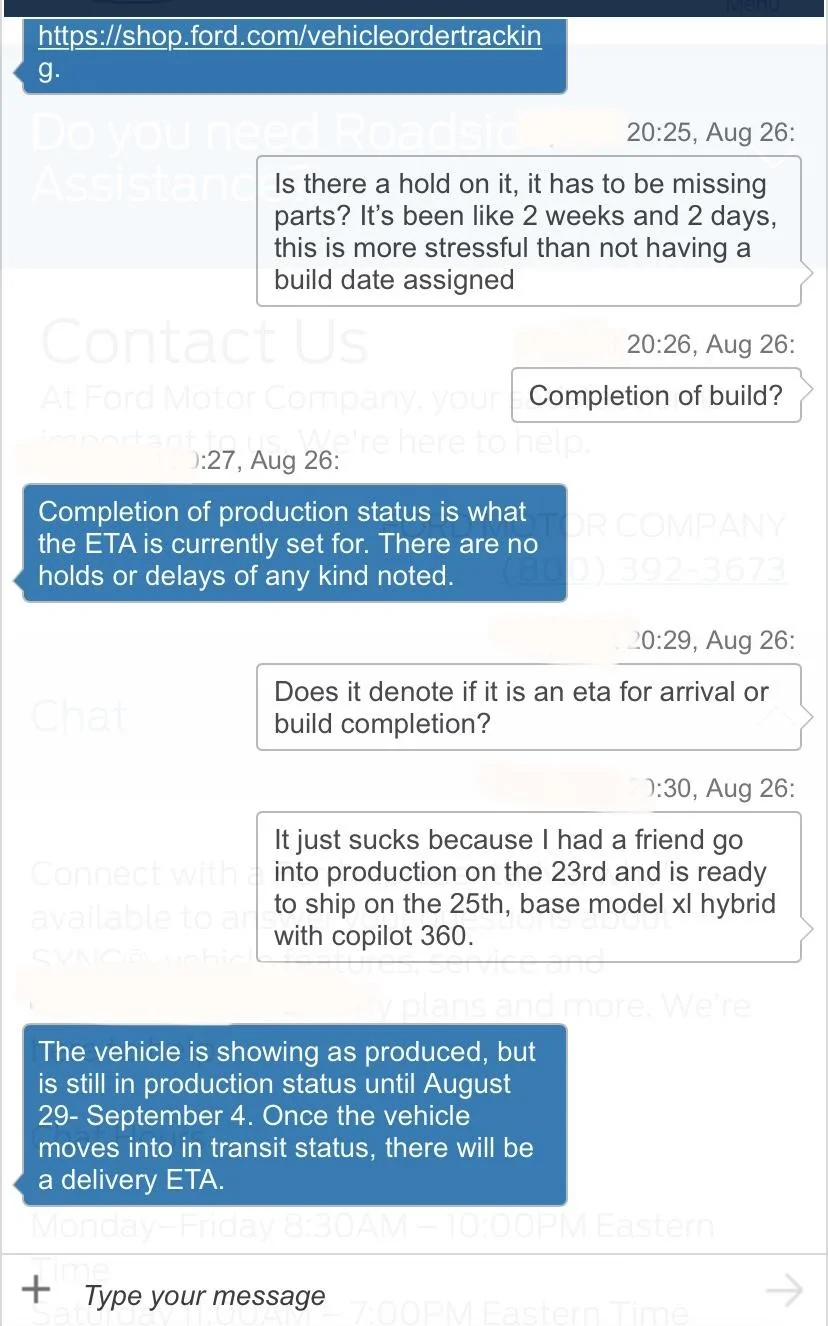The image size is (828, 1326).
Task: Select the 'vehicle is showing as produced' reply bubble
Action: tap(295, 1115)
